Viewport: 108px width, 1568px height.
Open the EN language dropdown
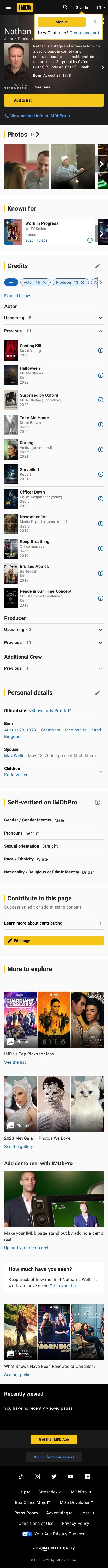pyautogui.click(x=99, y=7)
